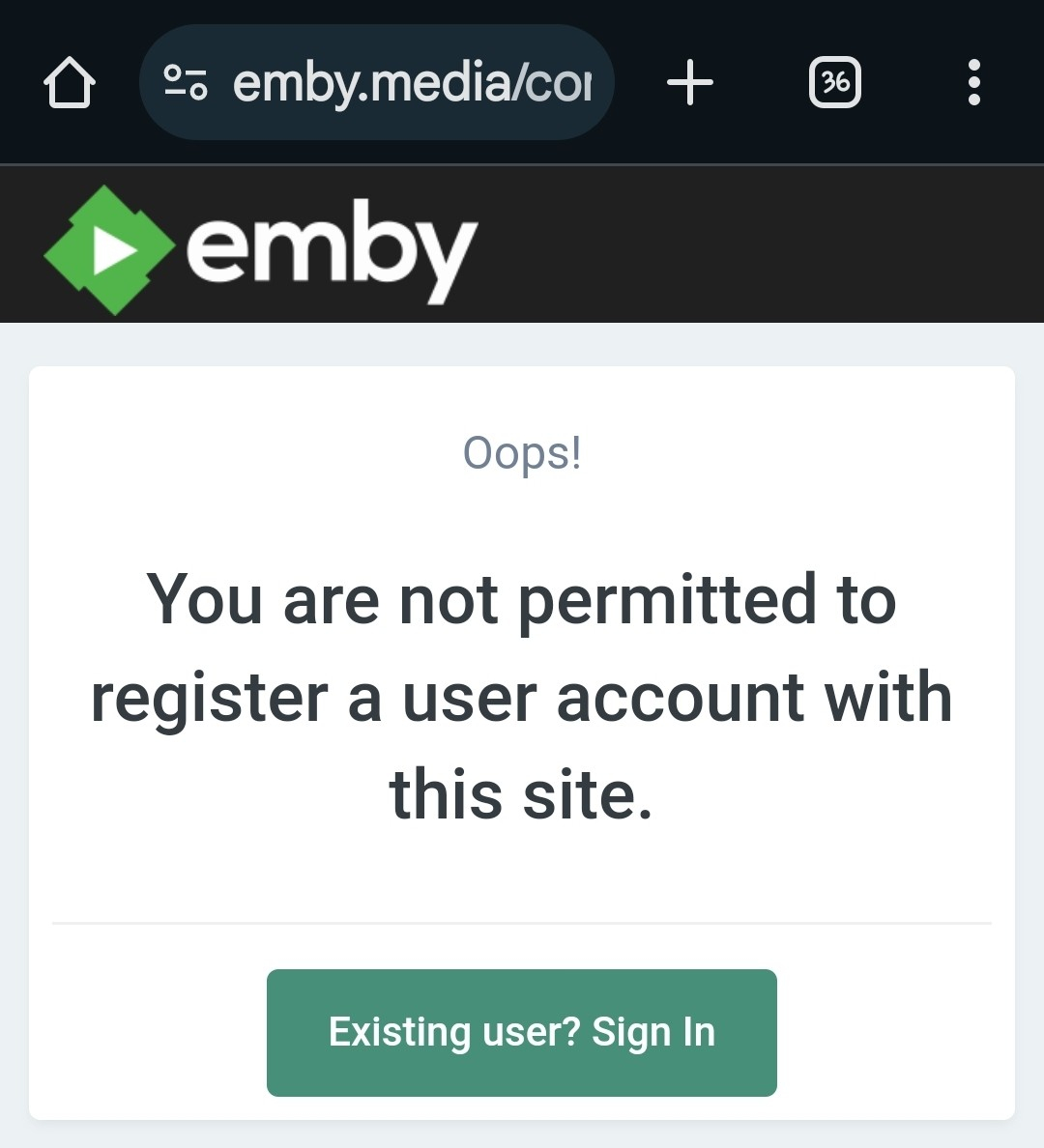Click gray page strip between header and card
1044x1148 pixels.
(x=522, y=344)
